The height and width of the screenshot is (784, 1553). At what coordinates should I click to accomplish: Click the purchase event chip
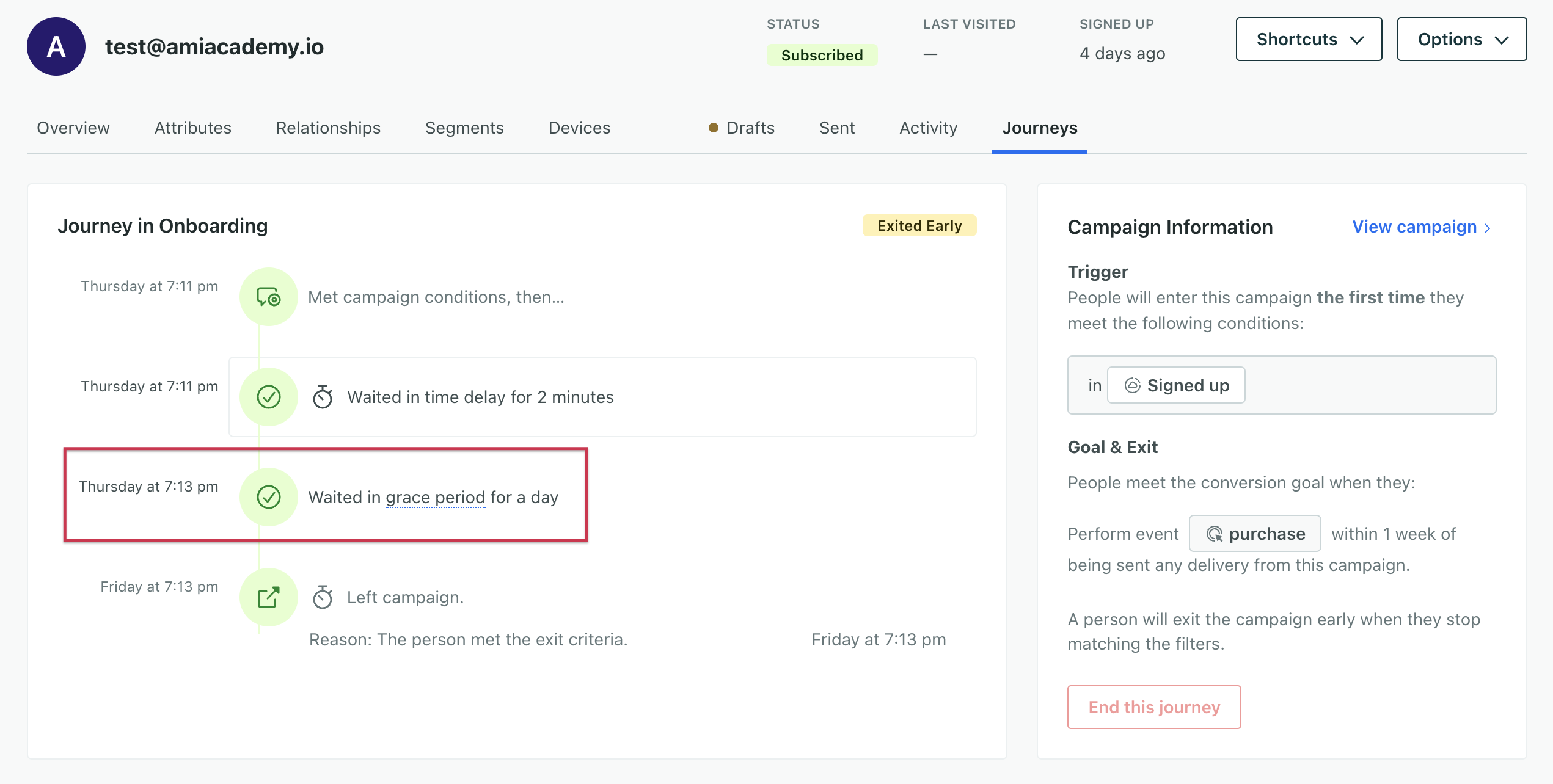(1255, 534)
